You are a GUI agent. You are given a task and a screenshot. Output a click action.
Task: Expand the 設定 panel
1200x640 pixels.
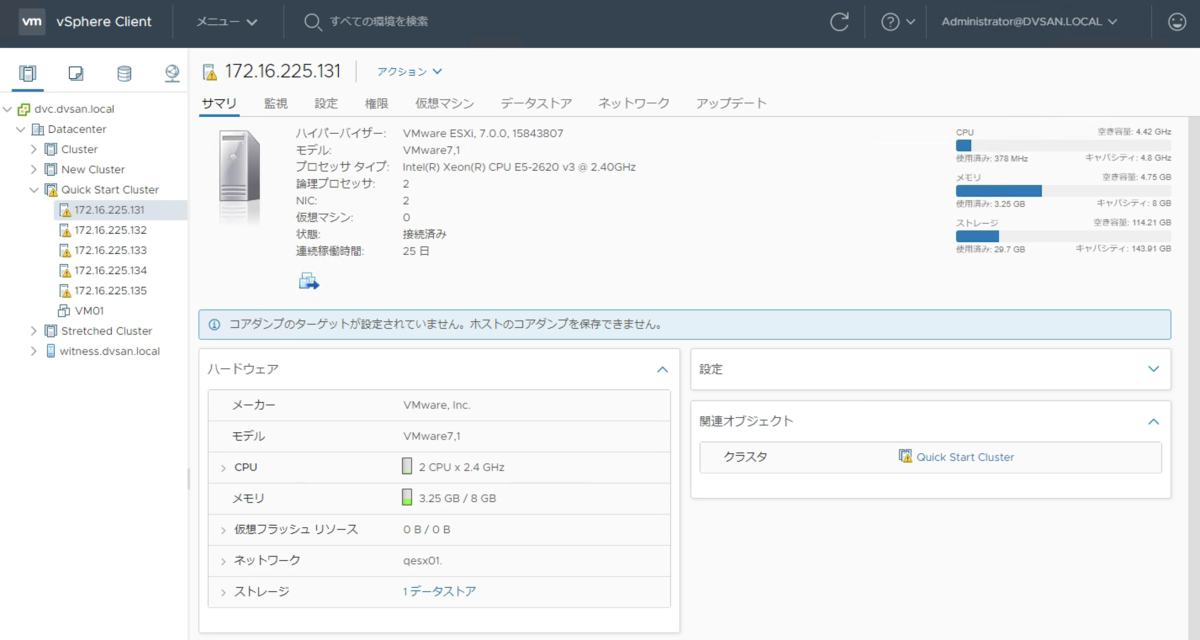pos(1154,369)
